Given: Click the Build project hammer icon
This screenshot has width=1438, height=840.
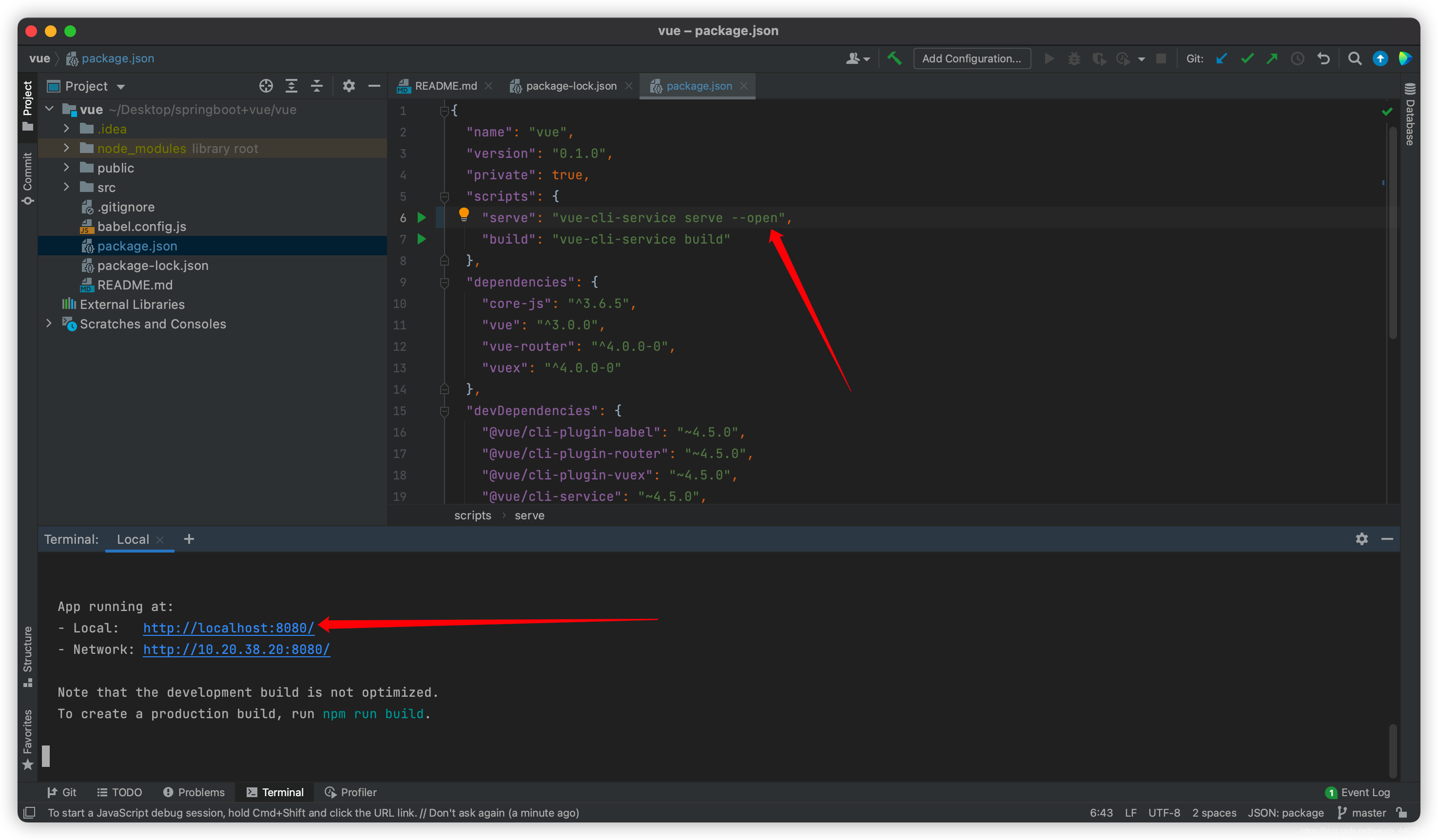Looking at the screenshot, I should 894,58.
